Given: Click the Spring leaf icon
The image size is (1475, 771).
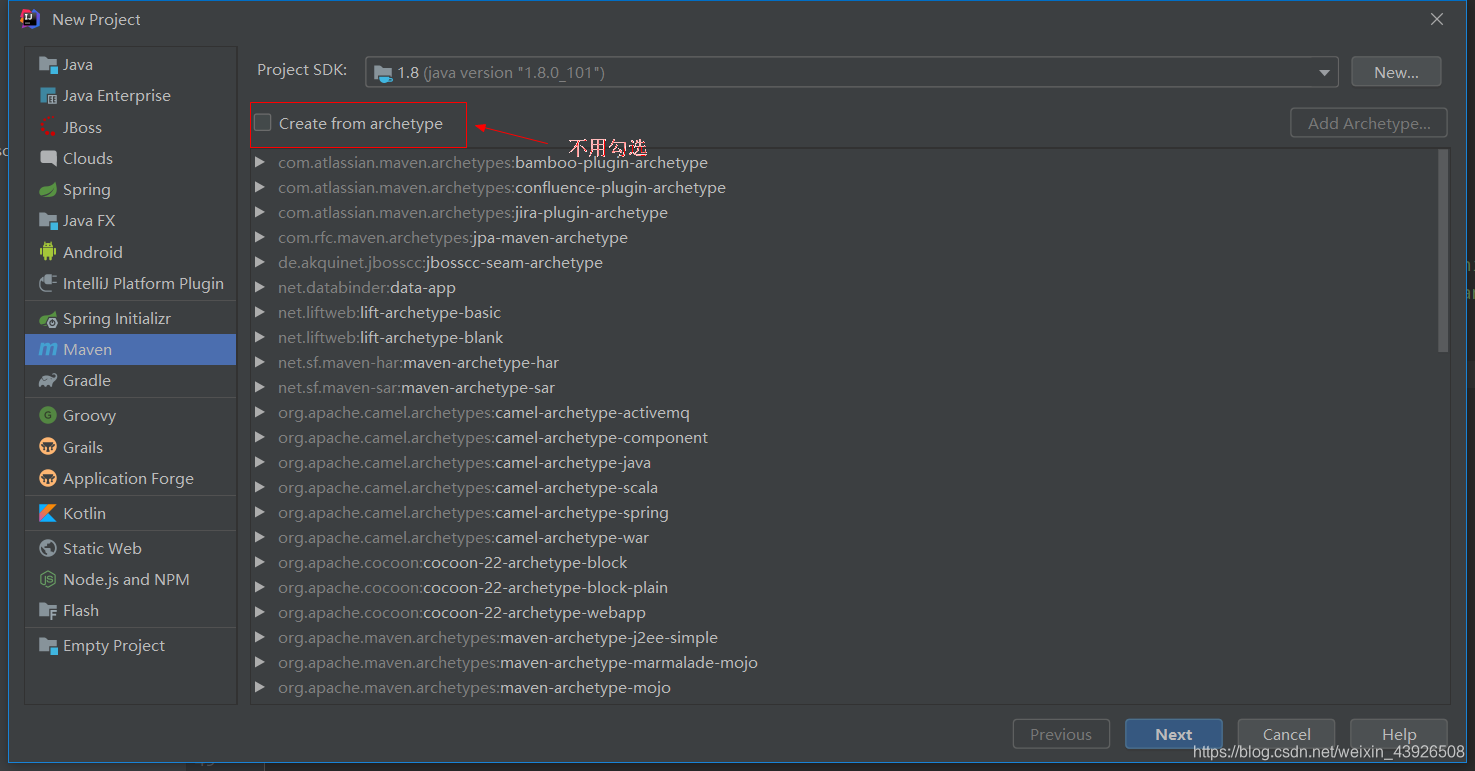Looking at the screenshot, I should (48, 190).
